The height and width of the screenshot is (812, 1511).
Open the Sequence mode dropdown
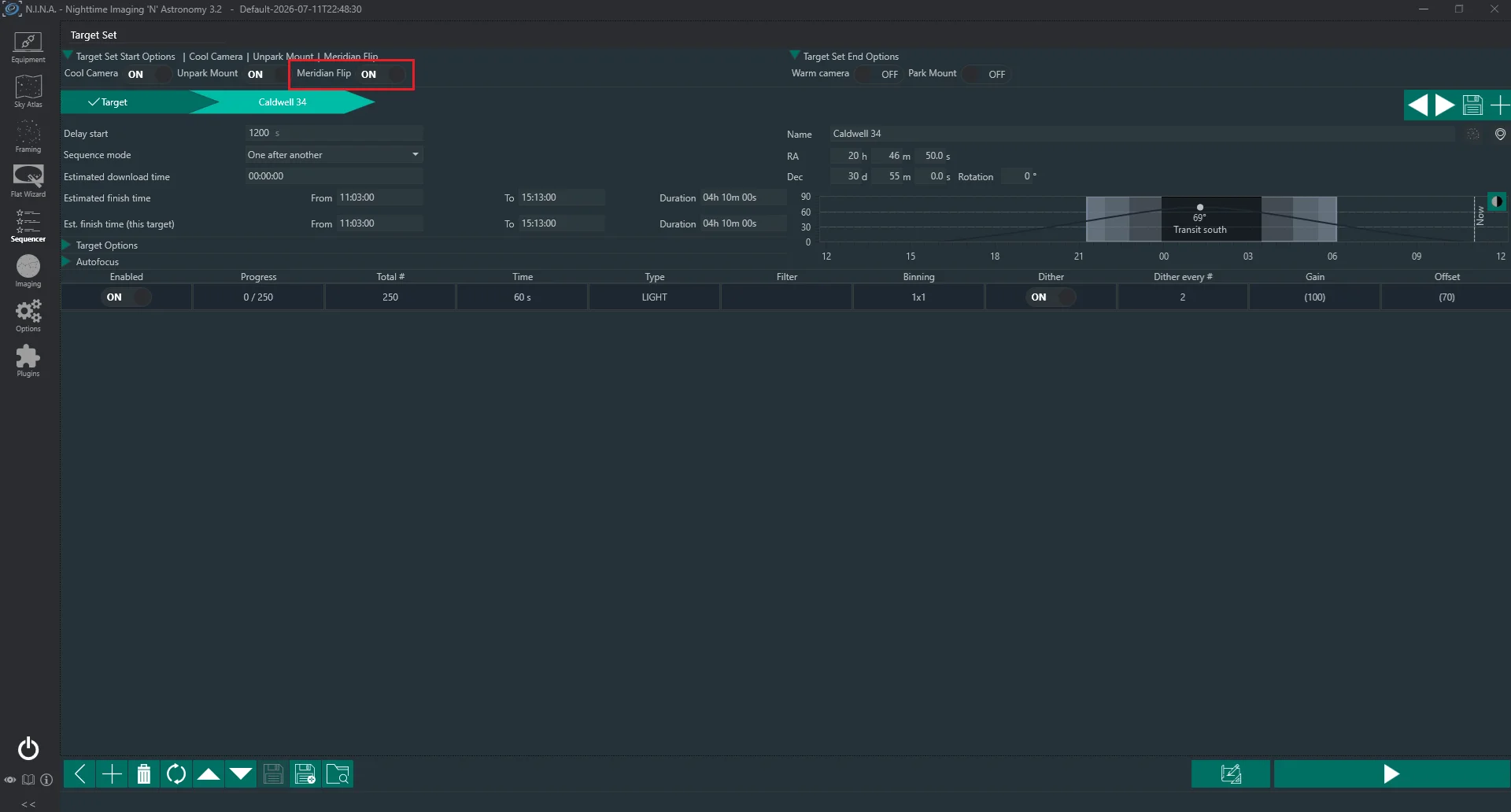[334, 155]
